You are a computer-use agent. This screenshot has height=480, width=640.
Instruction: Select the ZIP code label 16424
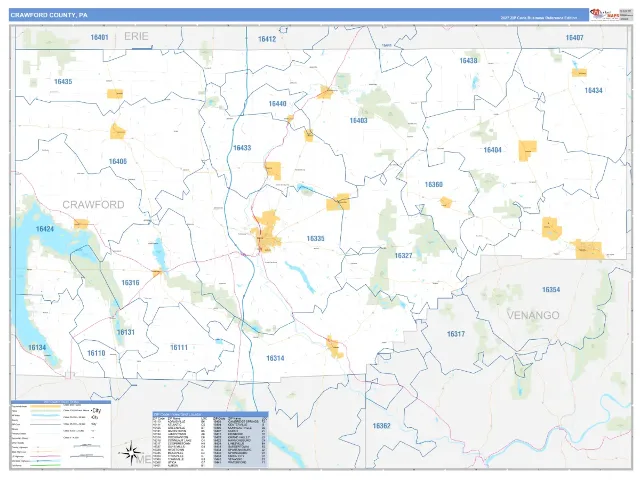coord(45,229)
